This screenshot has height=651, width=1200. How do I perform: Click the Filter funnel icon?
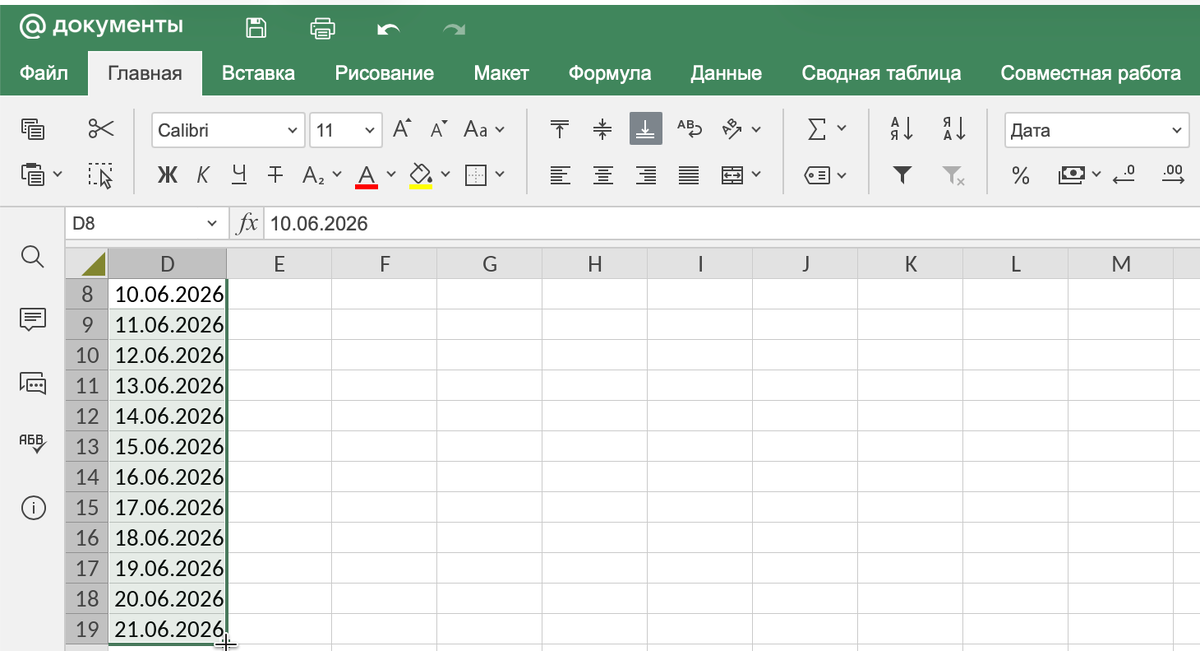[902, 175]
